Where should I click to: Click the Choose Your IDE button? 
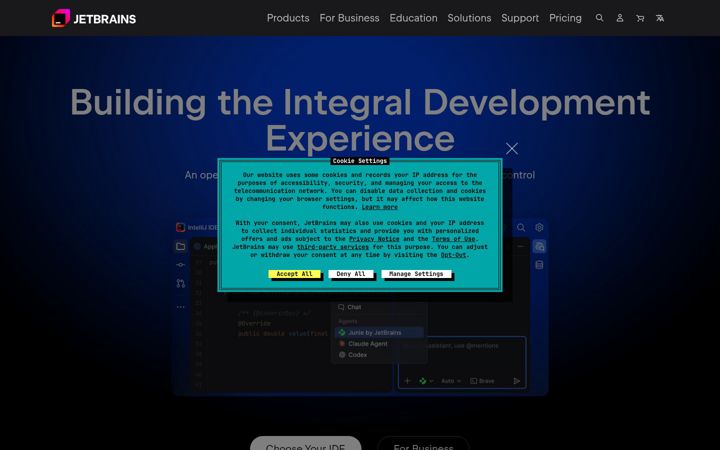pos(306,444)
